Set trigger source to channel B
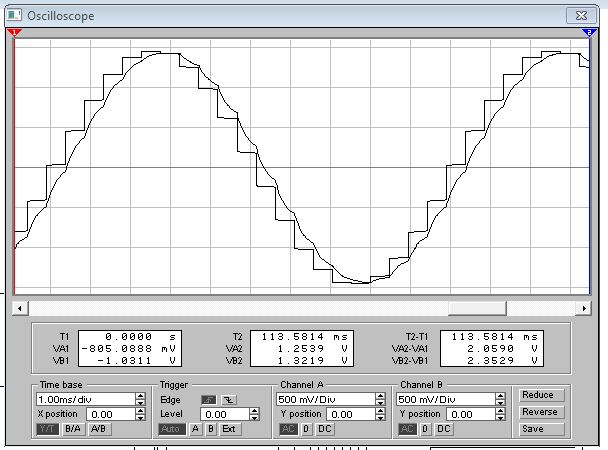608x450 pixels. (211, 429)
